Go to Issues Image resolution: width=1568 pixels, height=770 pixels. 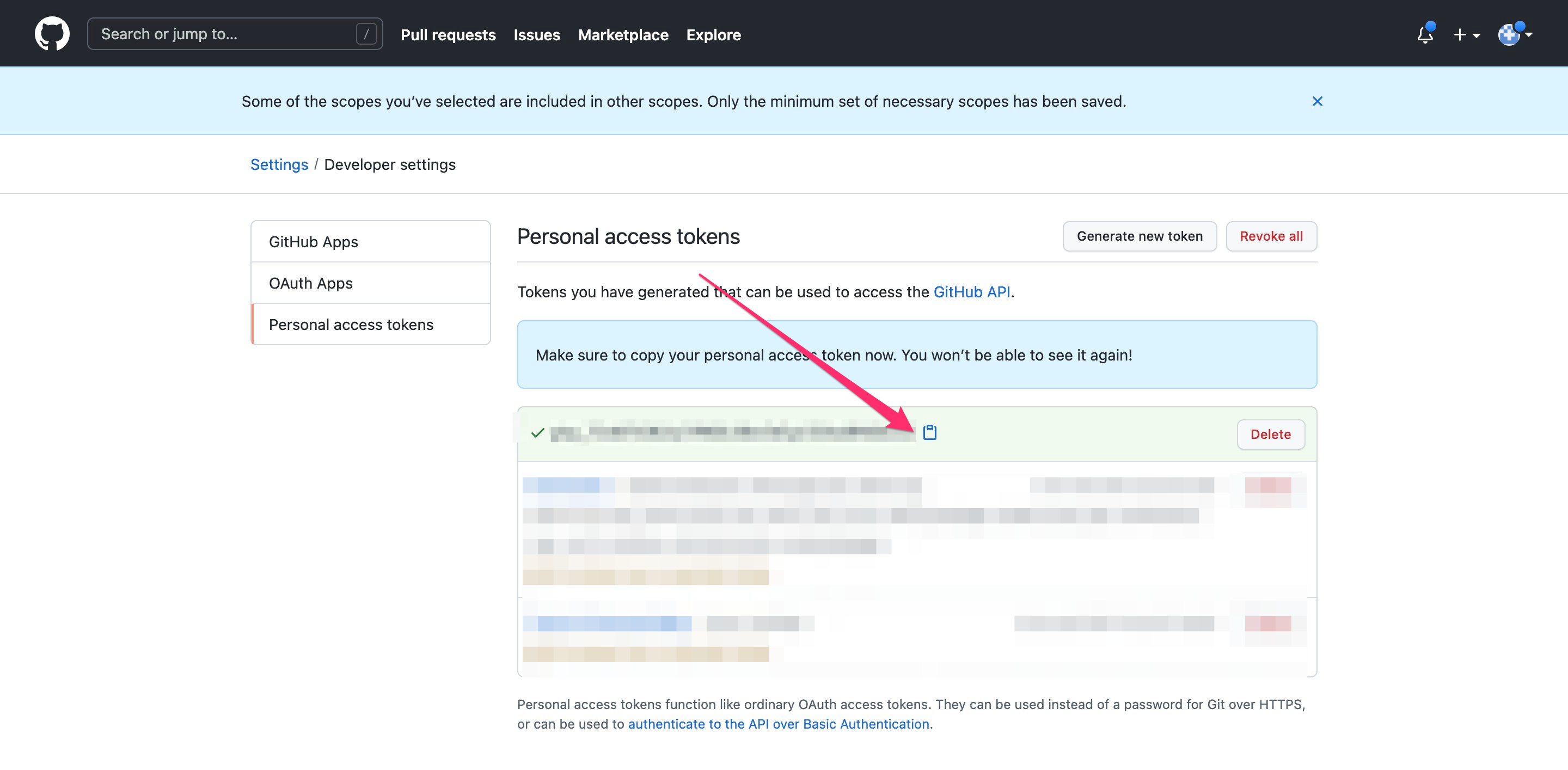(536, 35)
